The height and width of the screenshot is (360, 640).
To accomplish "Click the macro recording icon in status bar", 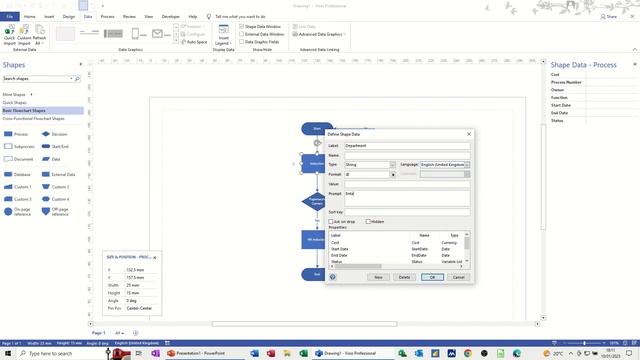I will coord(167,343).
